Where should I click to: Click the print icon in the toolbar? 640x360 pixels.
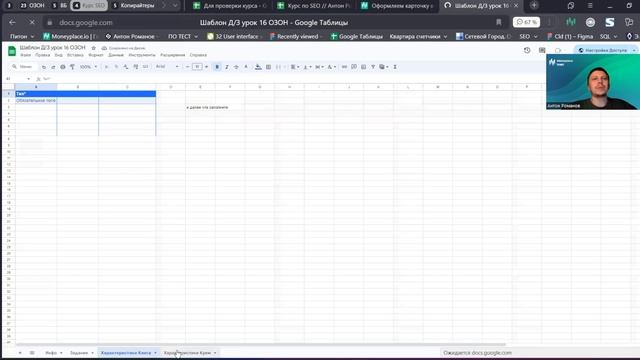click(x=63, y=67)
